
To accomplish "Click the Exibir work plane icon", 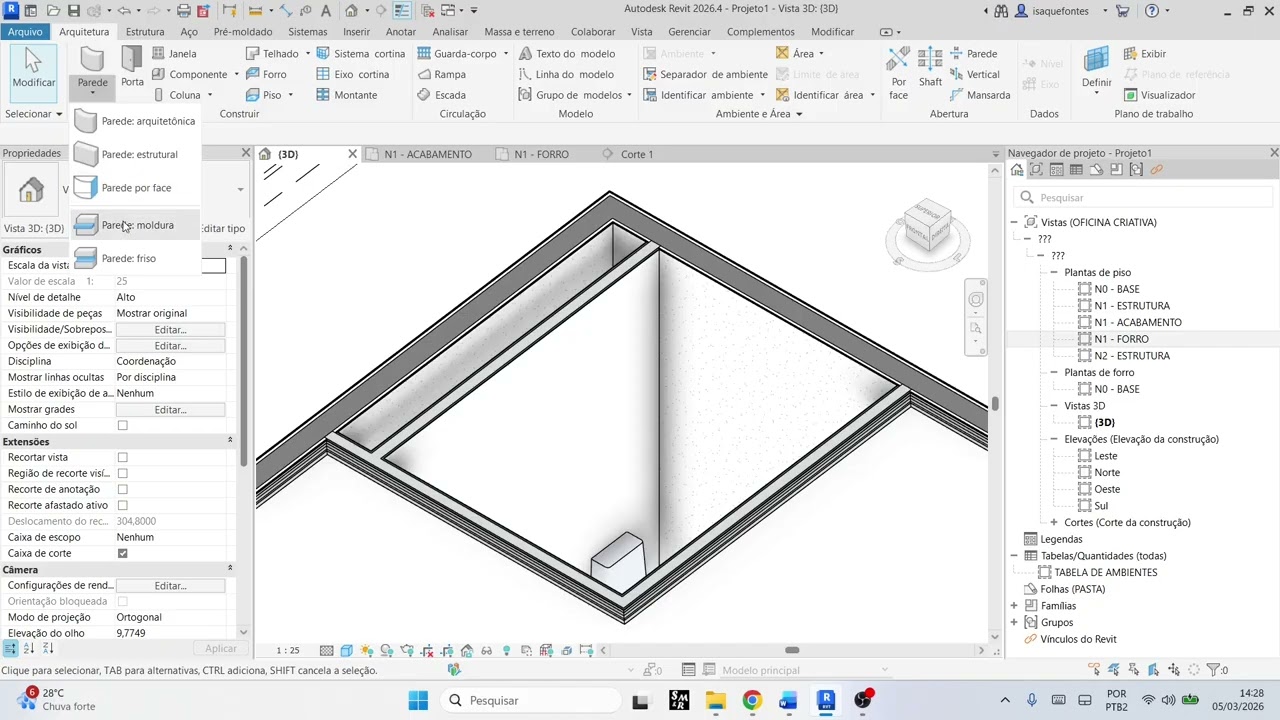I will (x=1144, y=53).
